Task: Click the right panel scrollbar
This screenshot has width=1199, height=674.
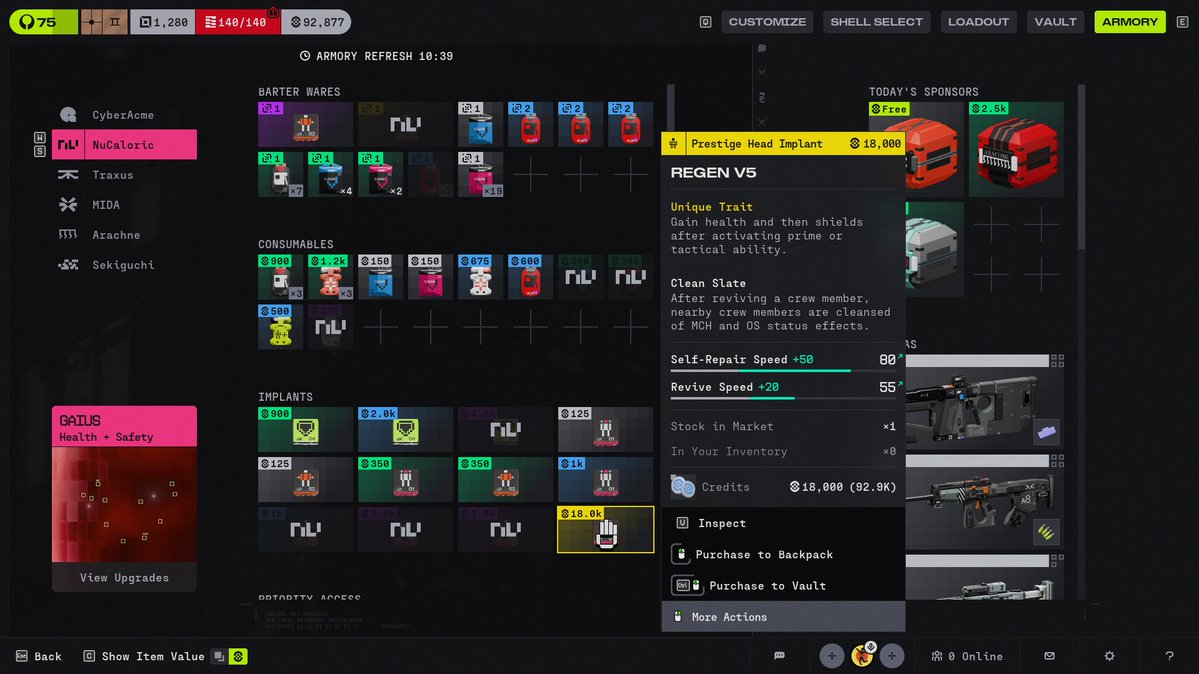Action: (x=1081, y=166)
